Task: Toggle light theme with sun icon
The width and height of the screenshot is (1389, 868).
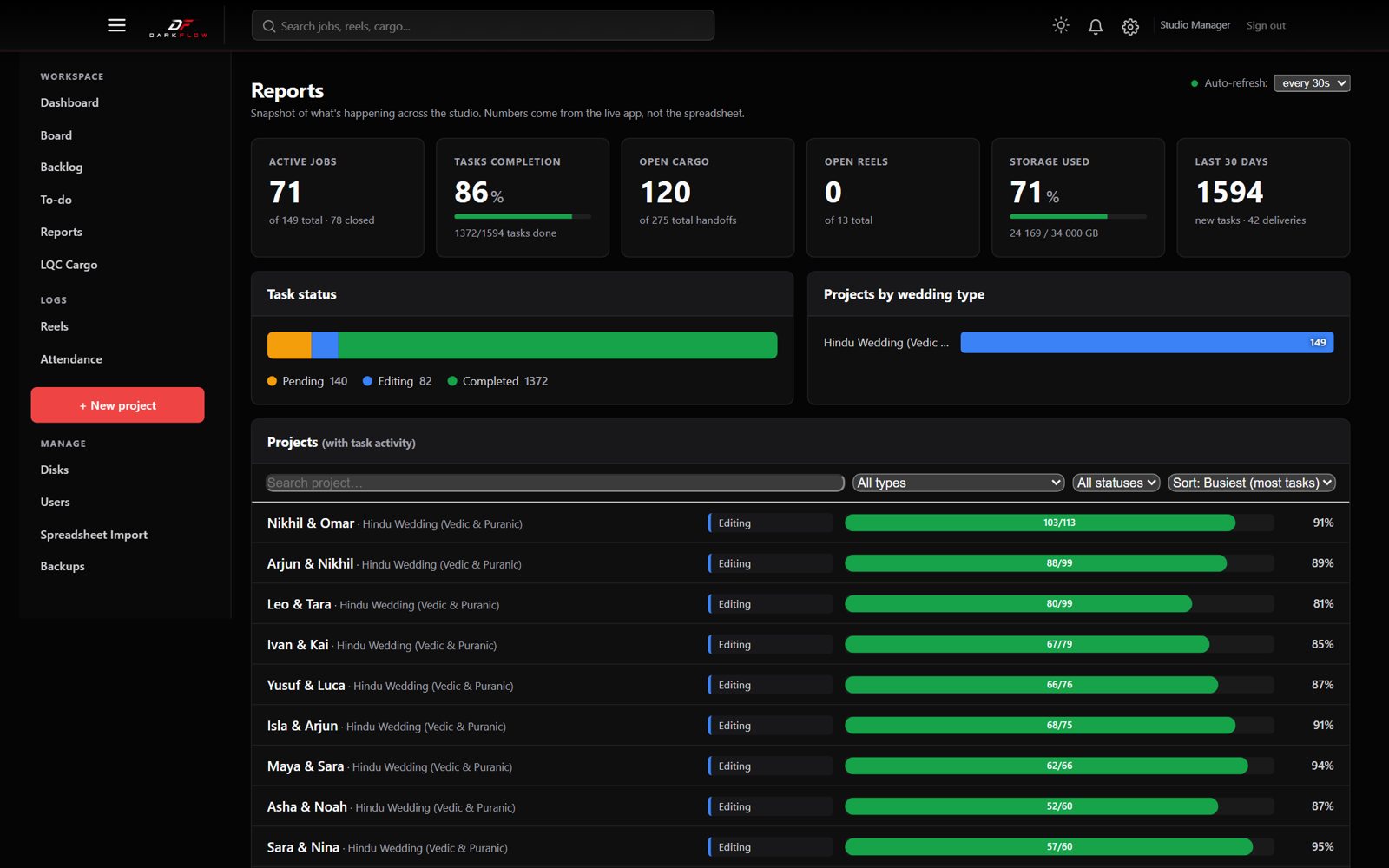Action: coord(1061,26)
